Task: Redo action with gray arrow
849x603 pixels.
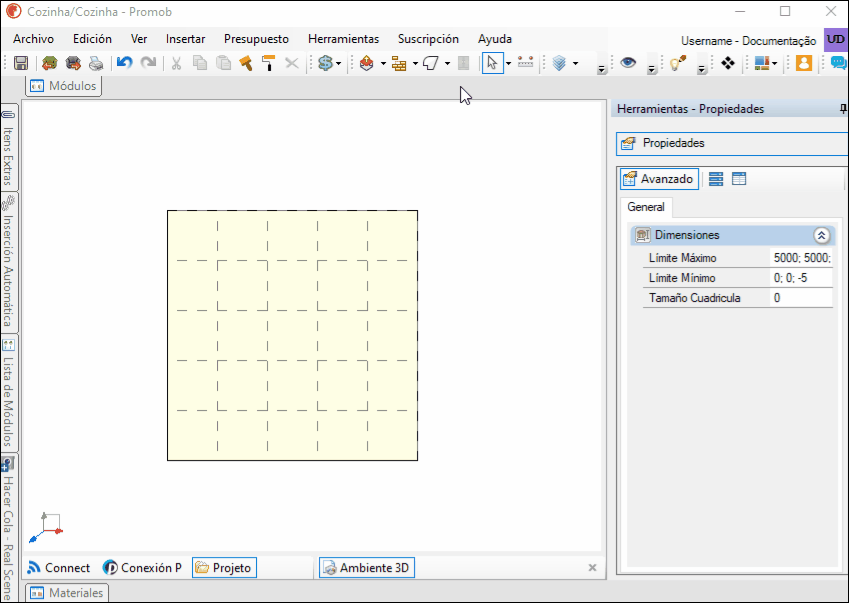Action: coord(148,63)
